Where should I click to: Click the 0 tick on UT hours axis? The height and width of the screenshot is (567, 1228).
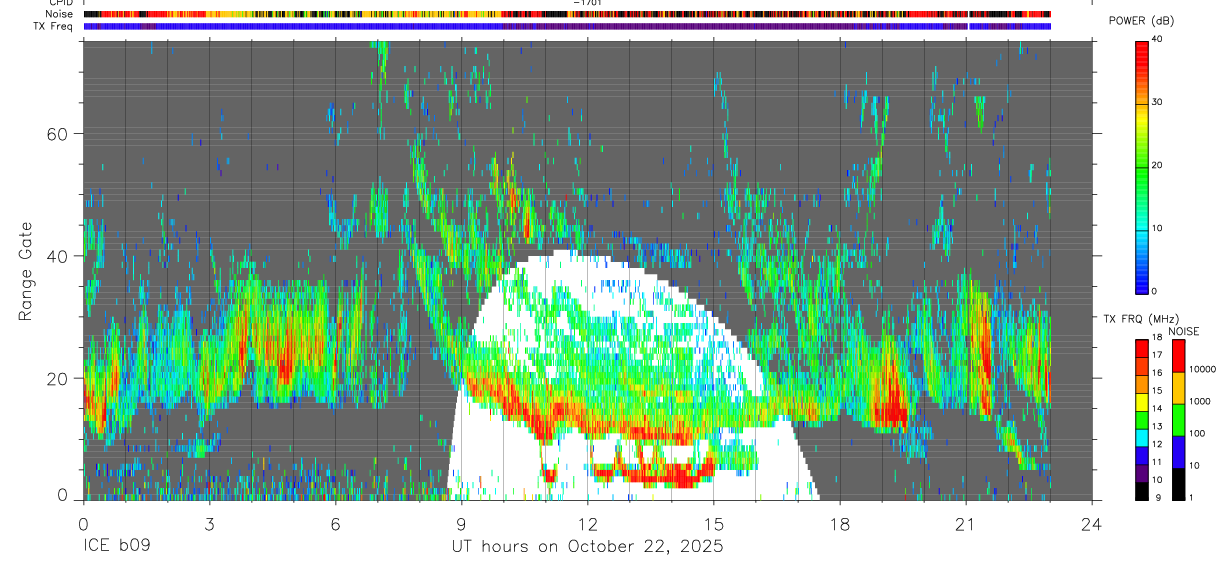click(x=83, y=523)
